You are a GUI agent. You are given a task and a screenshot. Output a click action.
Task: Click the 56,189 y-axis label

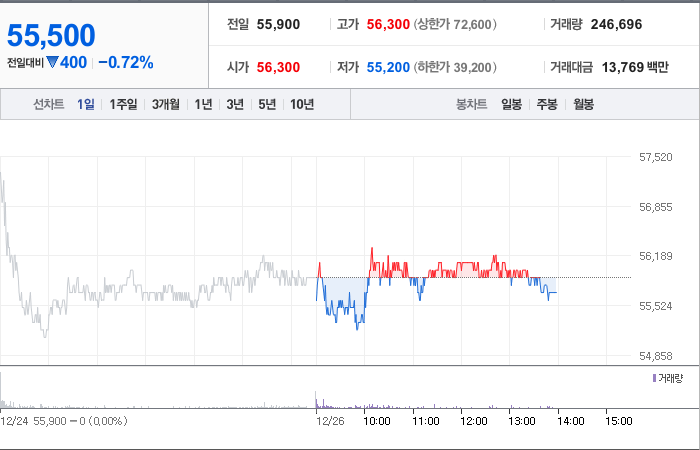pyautogui.click(x=655, y=256)
